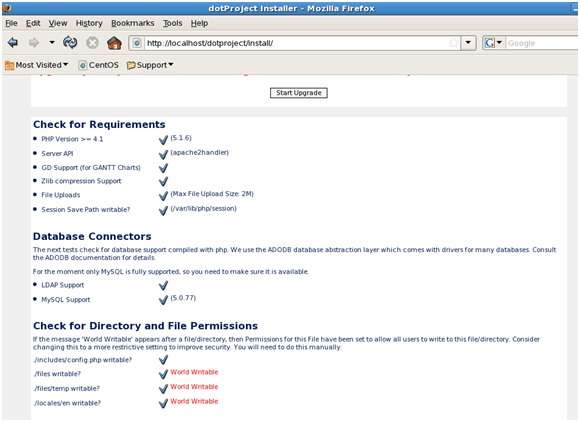Image resolution: width=580 pixels, height=422 pixels.
Task: Open the History menu
Action: 89,23
